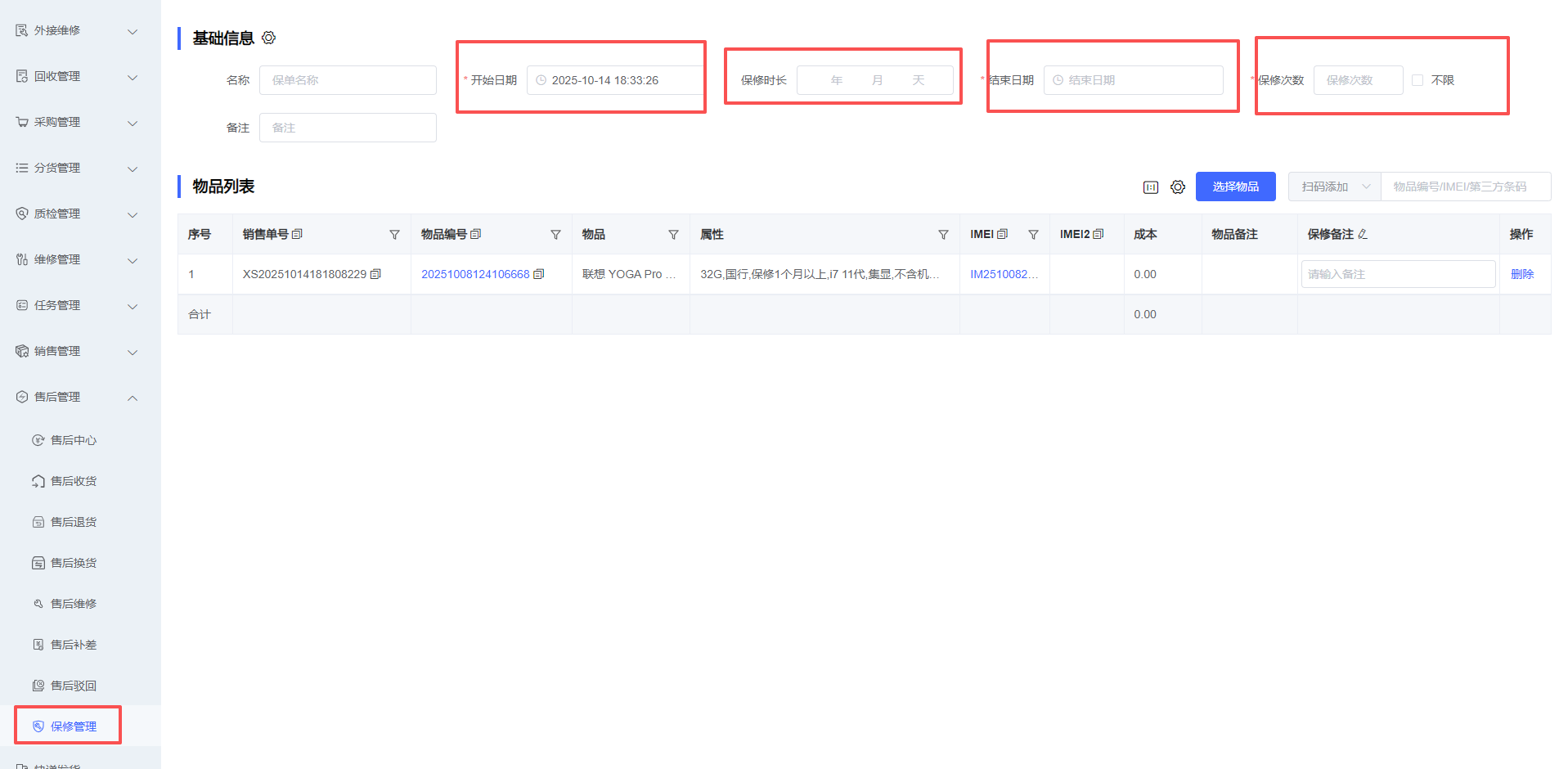Click the edit pencil icon beside 保修备注
This screenshot has height=769, width=1568.
(x=1363, y=234)
